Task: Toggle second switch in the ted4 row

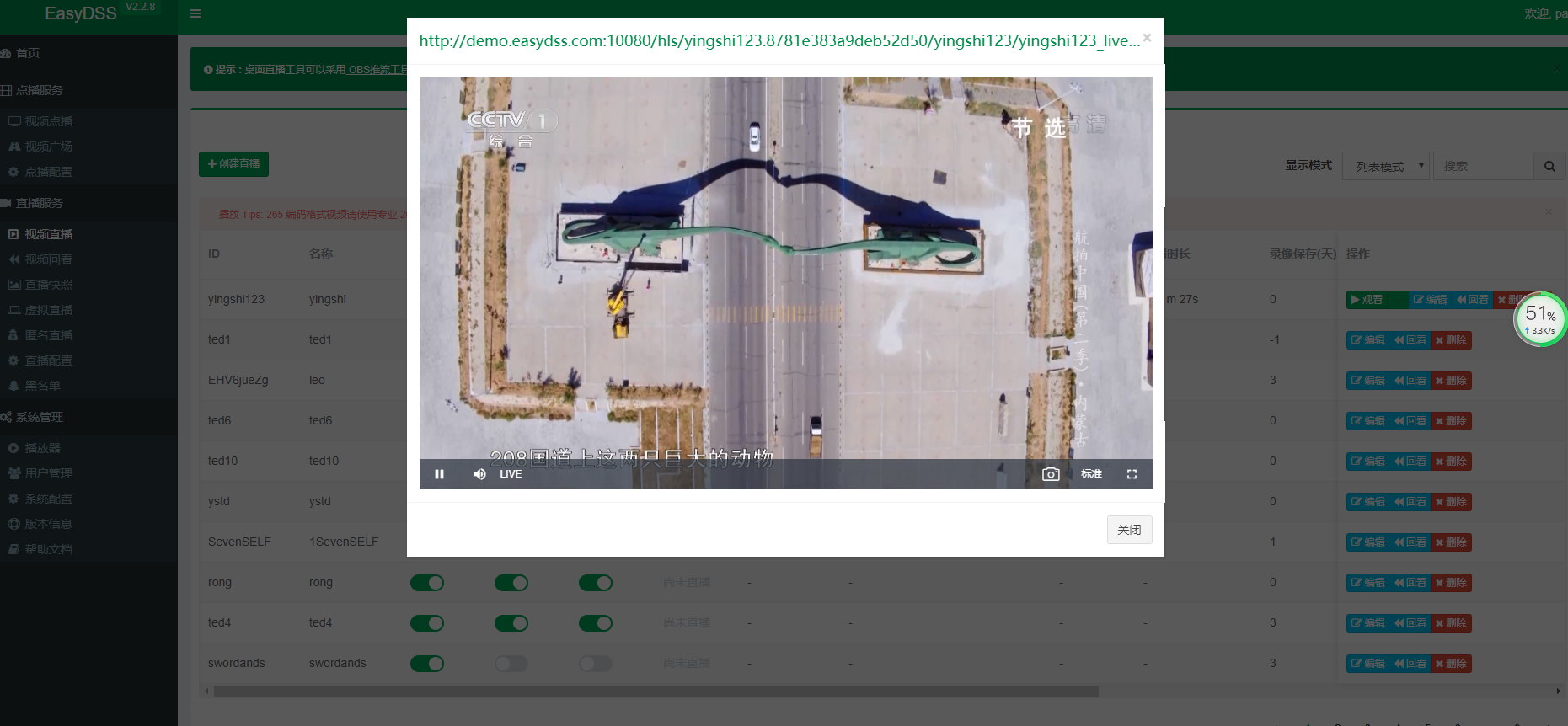Action: [x=511, y=623]
